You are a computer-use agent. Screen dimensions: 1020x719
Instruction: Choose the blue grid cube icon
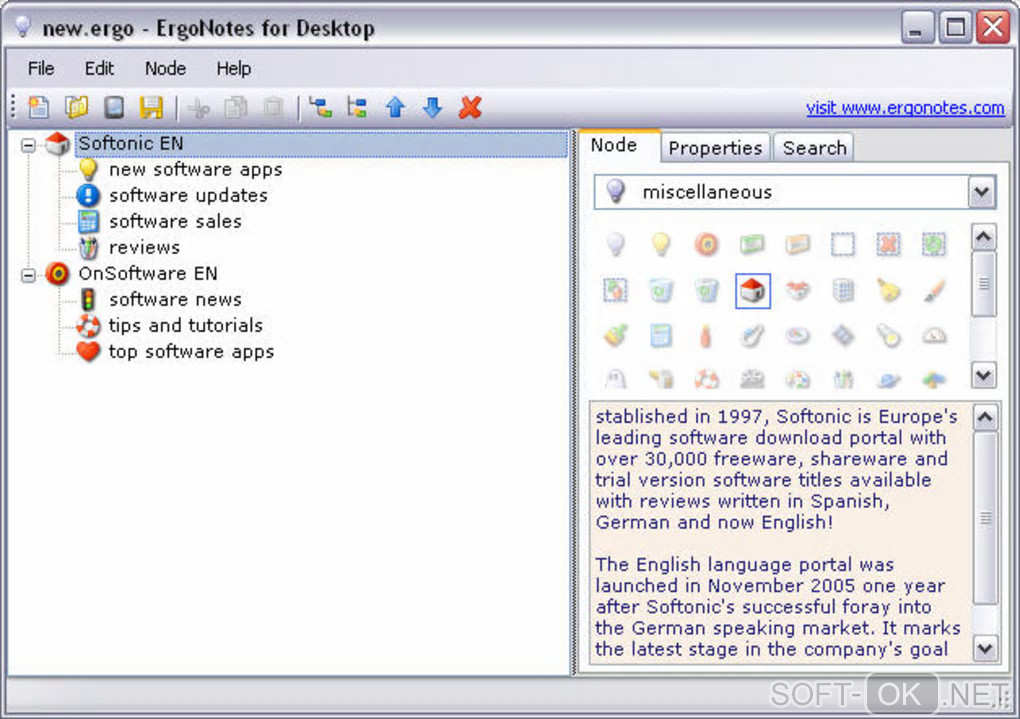point(843,290)
